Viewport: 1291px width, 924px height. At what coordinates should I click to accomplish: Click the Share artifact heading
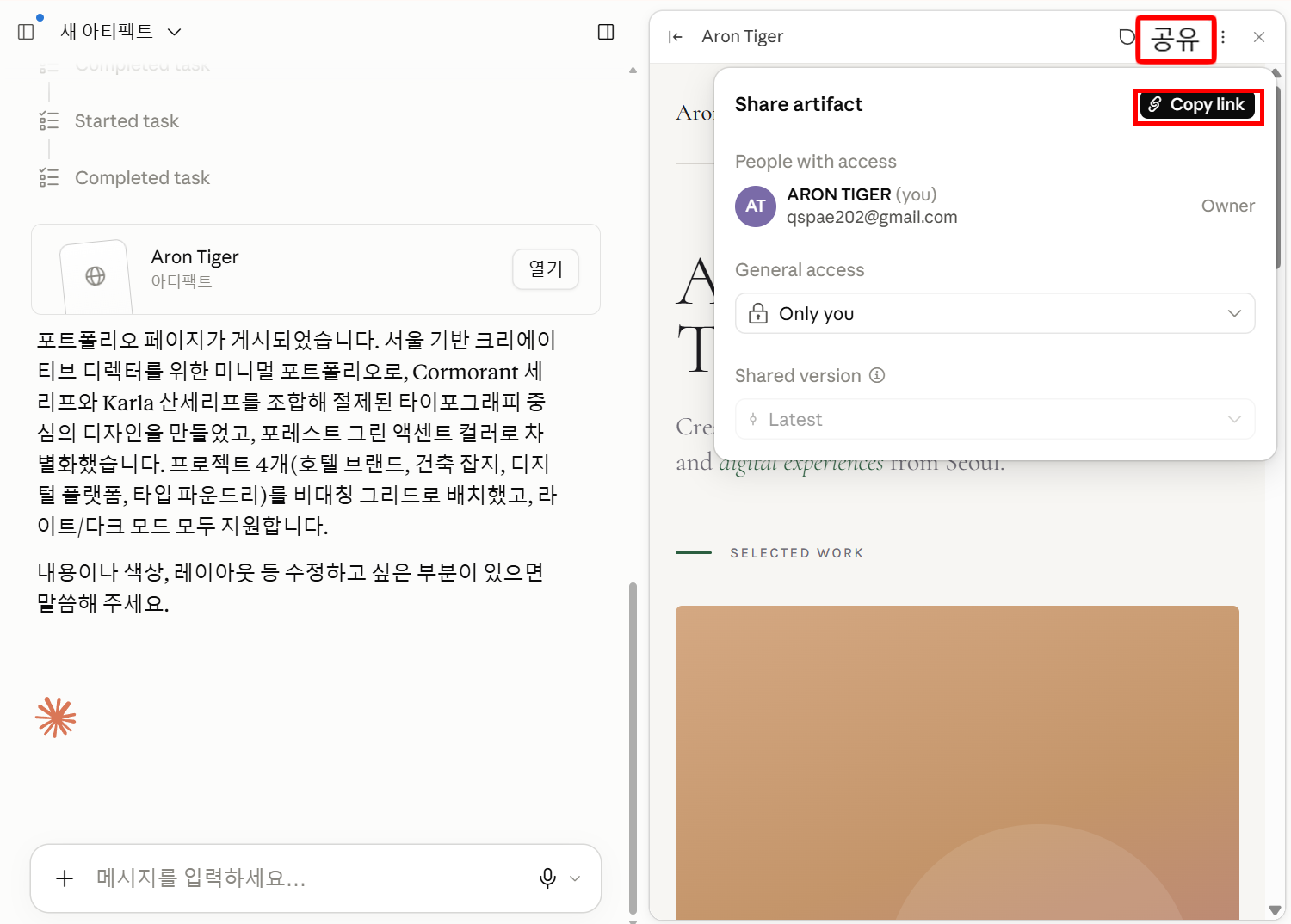[799, 104]
